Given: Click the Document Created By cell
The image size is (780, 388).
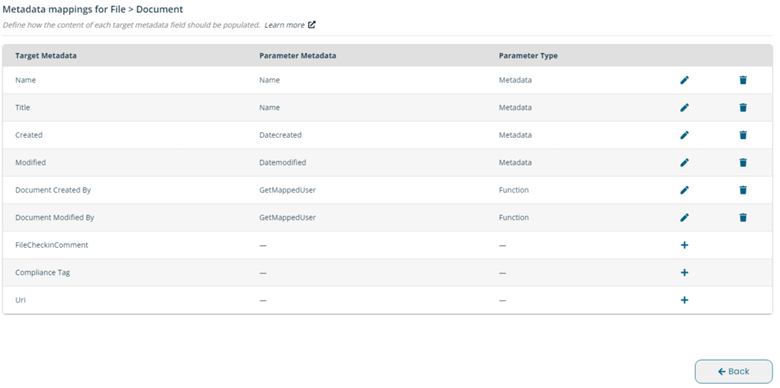Looking at the screenshot, I should (x=53, y=190).
